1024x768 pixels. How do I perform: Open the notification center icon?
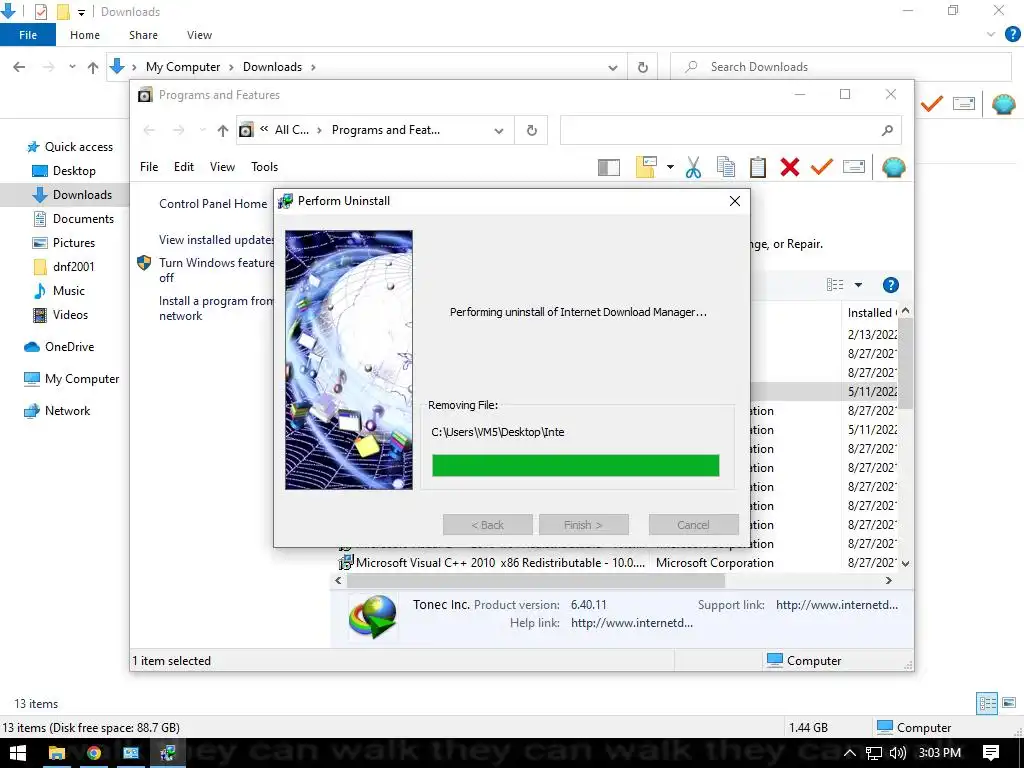click(x=991, y=752)
